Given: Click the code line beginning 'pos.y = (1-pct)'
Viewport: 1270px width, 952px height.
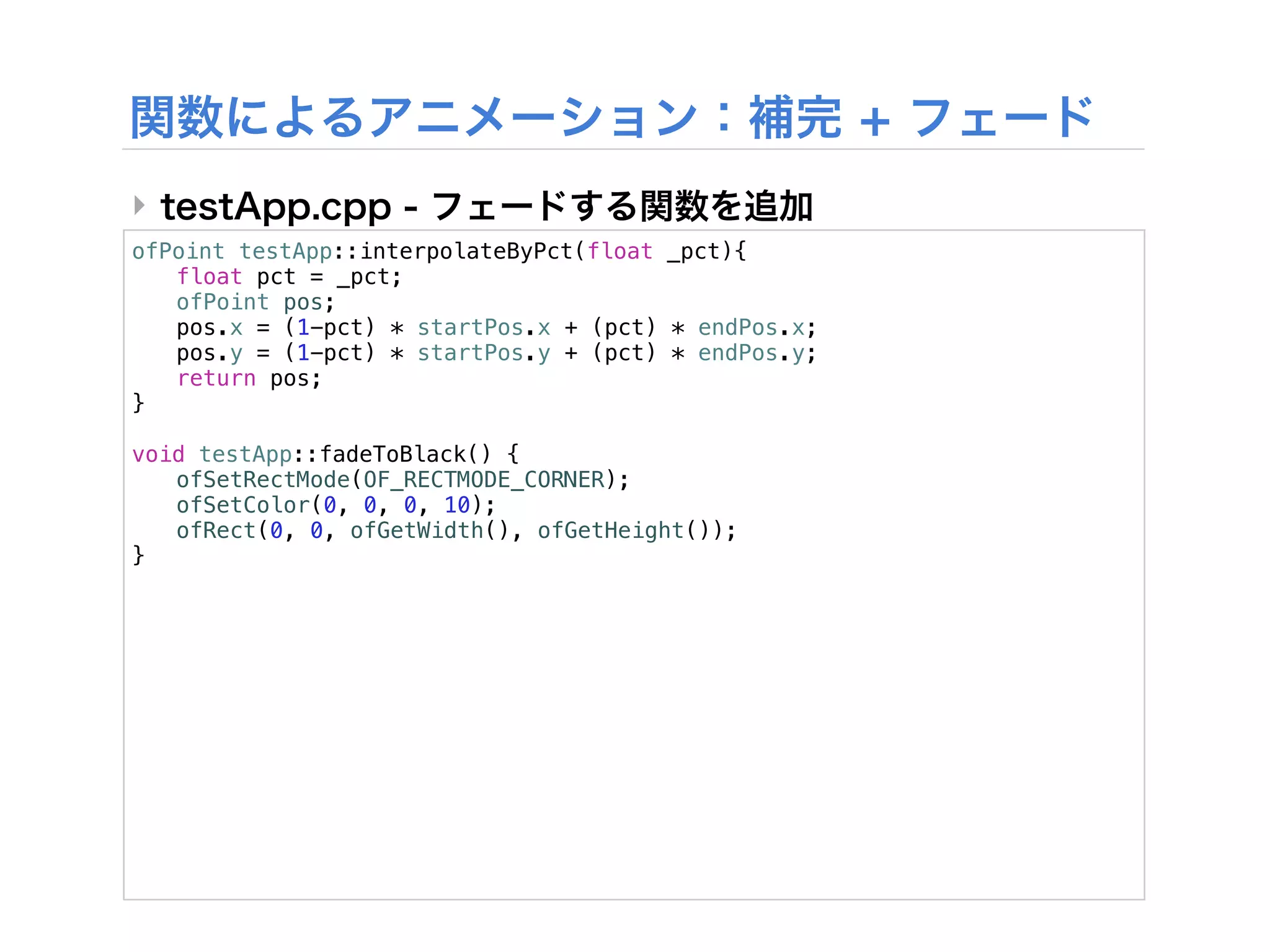Looking at the screenshot, I should (x=497, y=353).
